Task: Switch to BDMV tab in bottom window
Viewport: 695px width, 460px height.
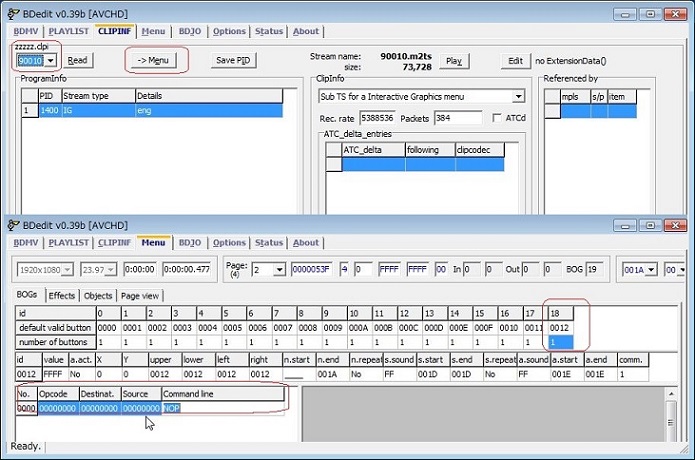Action: [26, 243]
